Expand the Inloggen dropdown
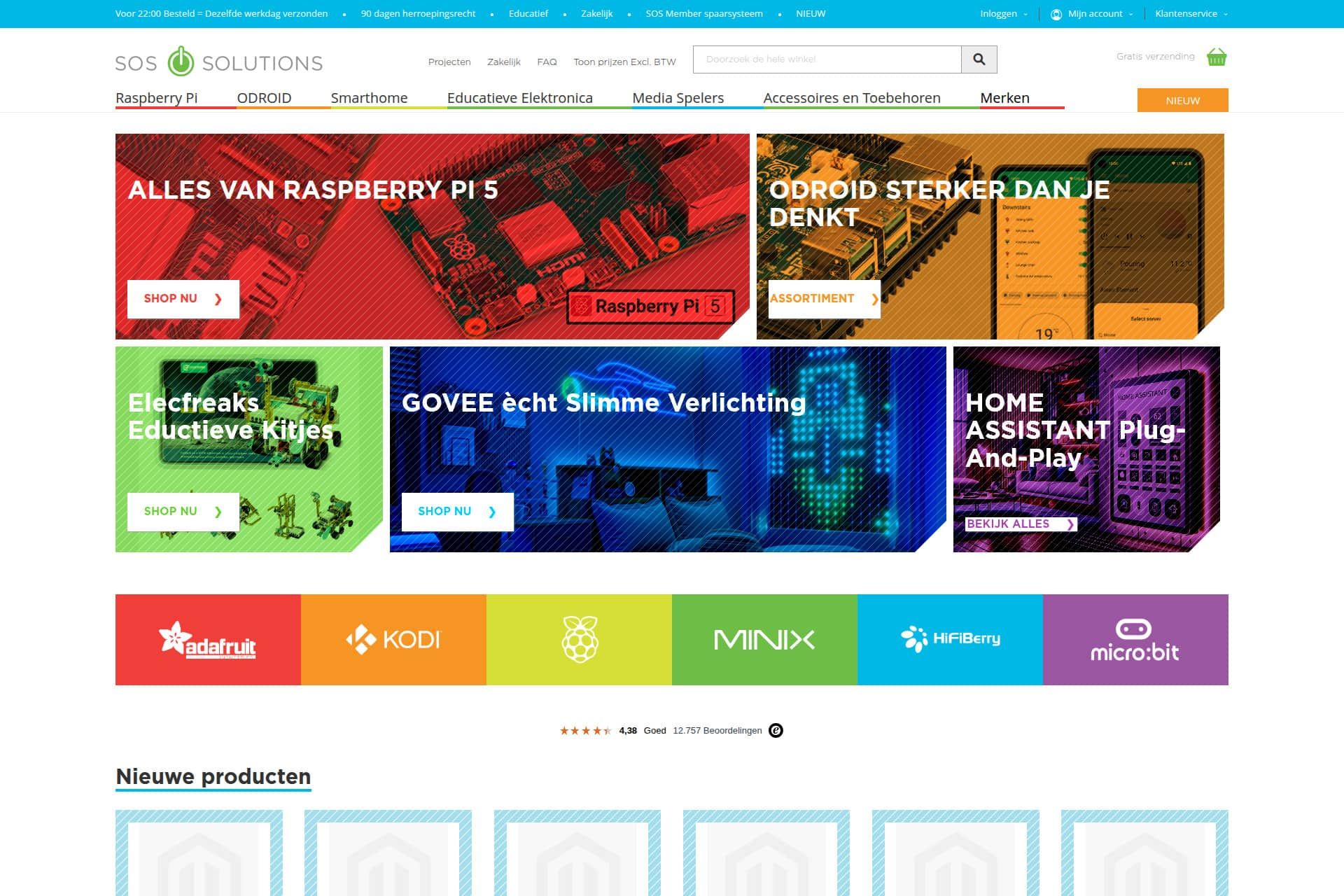 pos(1004,14)
